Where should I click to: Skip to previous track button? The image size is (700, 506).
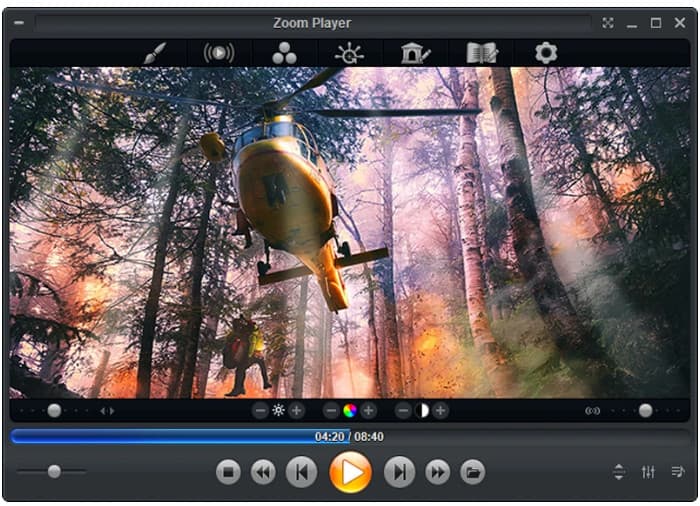click(x=302, y=472)
